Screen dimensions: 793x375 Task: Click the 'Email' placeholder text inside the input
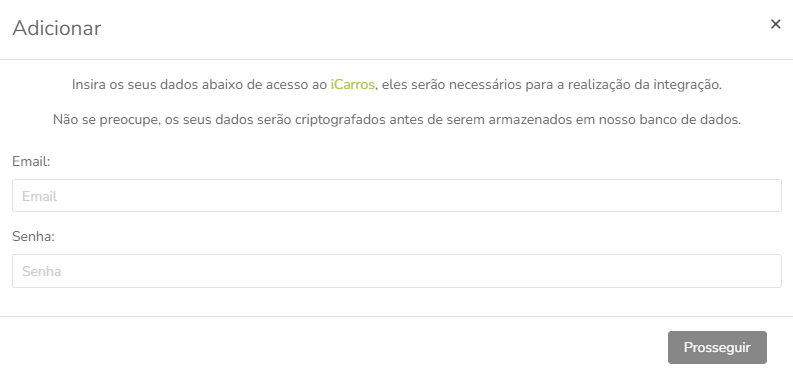click(39, 196)
